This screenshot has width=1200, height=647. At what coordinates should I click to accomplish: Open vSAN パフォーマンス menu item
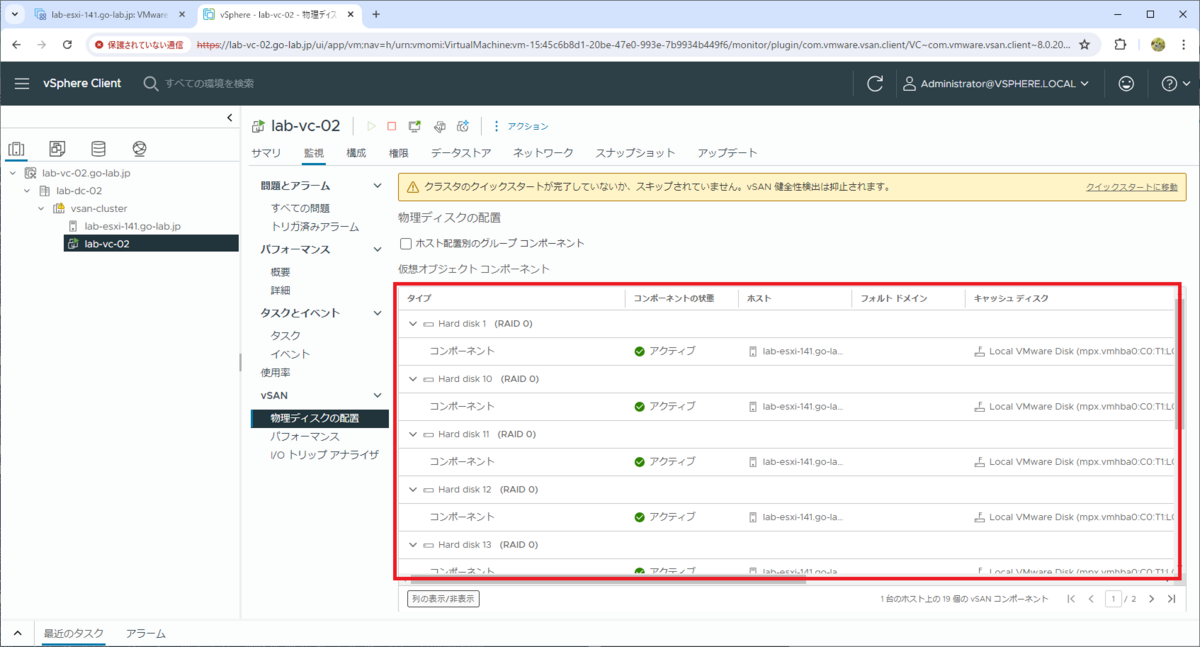point(305,436)
